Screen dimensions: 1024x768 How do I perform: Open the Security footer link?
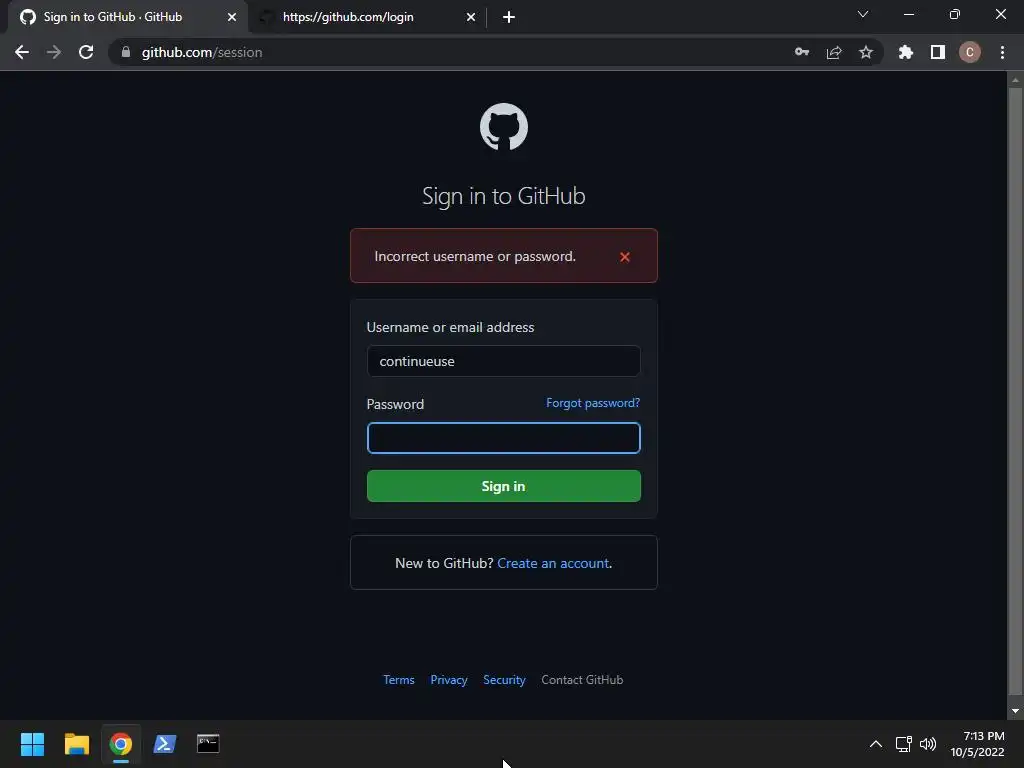click(x=504, y=680)
